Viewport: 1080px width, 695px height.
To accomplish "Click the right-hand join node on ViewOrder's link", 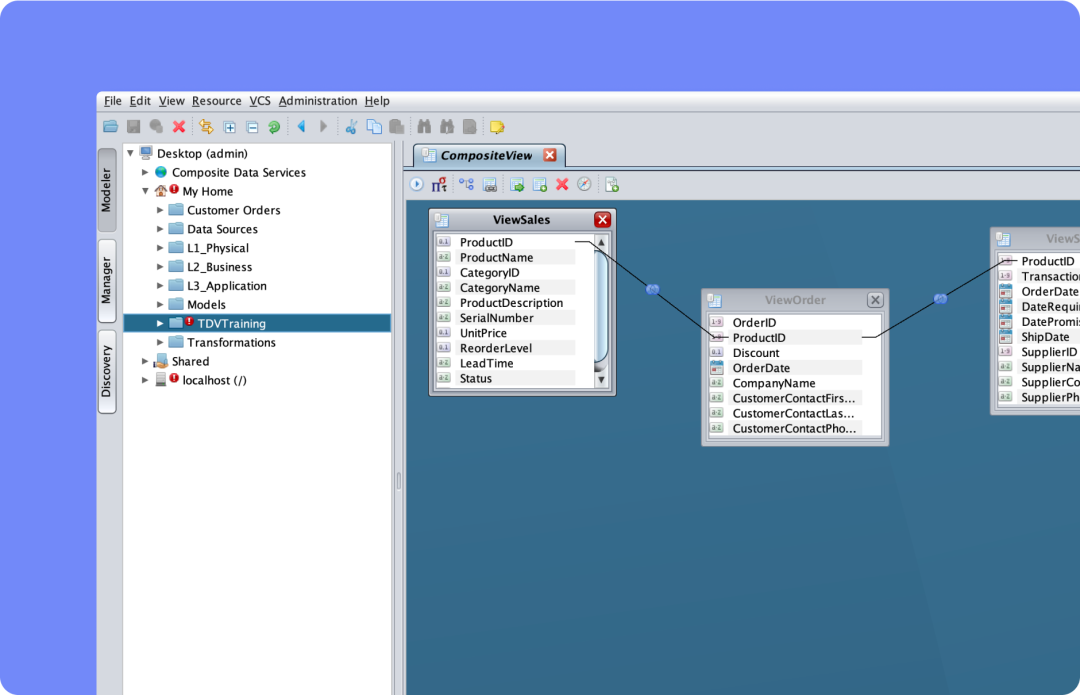I will point(940,299).
